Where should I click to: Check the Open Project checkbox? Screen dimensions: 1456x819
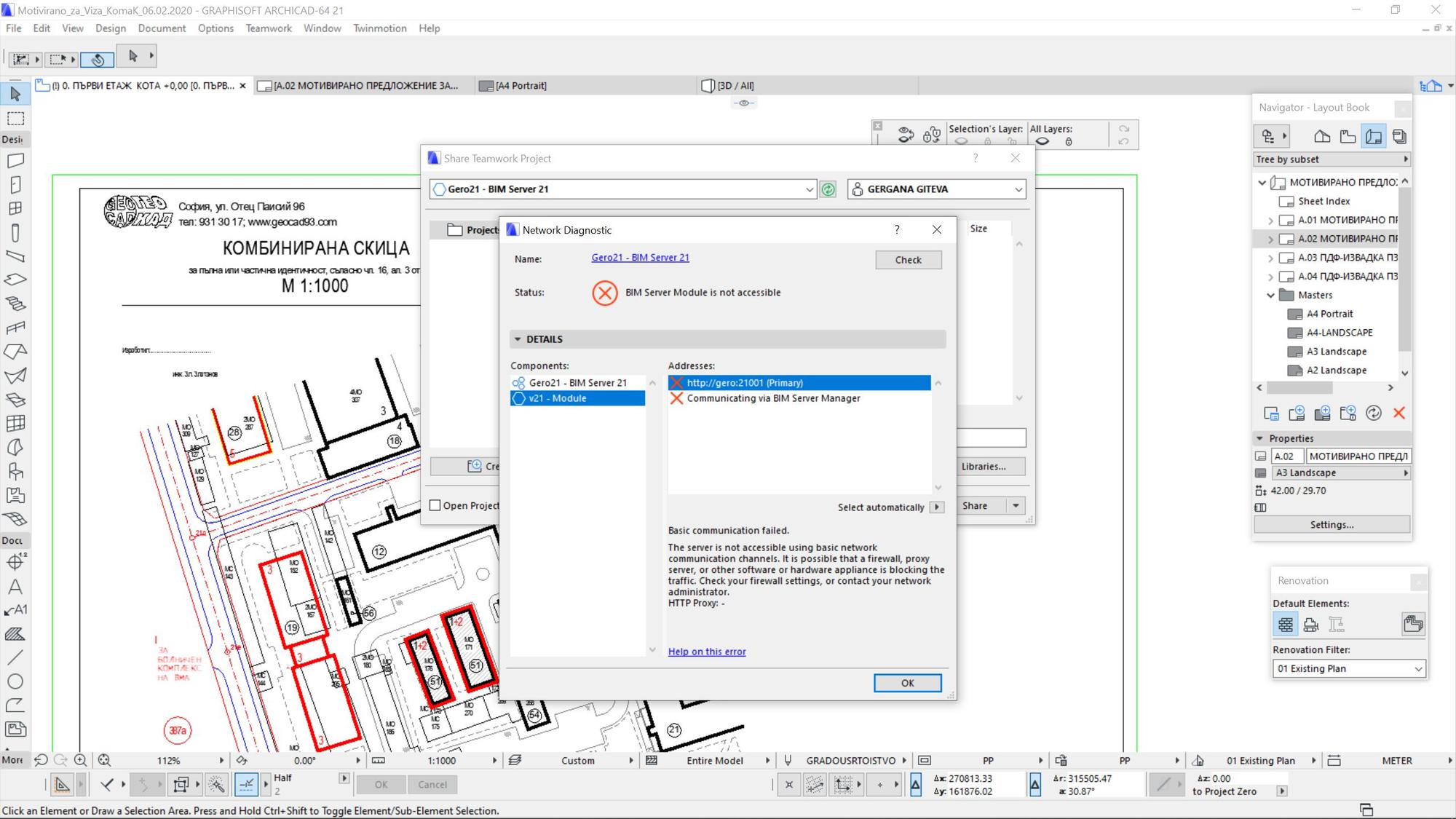435,505
